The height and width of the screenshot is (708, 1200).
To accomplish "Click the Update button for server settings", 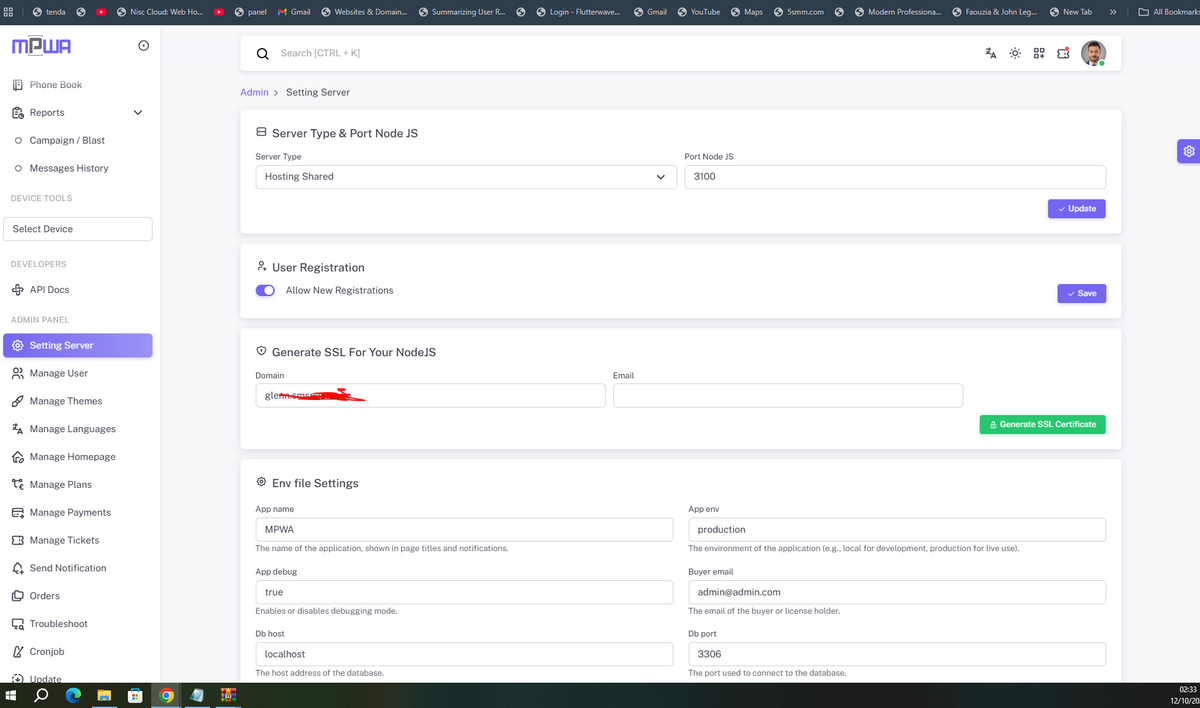I will pos(1076,209).
